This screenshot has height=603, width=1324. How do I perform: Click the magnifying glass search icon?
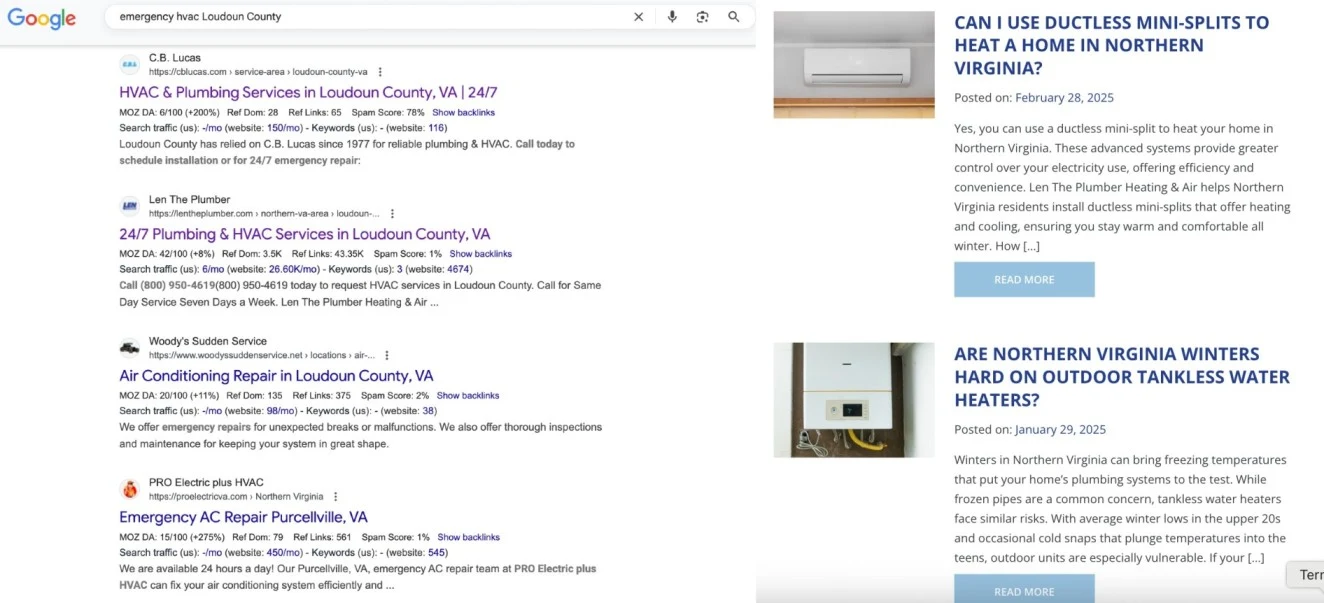coord(734,17)
